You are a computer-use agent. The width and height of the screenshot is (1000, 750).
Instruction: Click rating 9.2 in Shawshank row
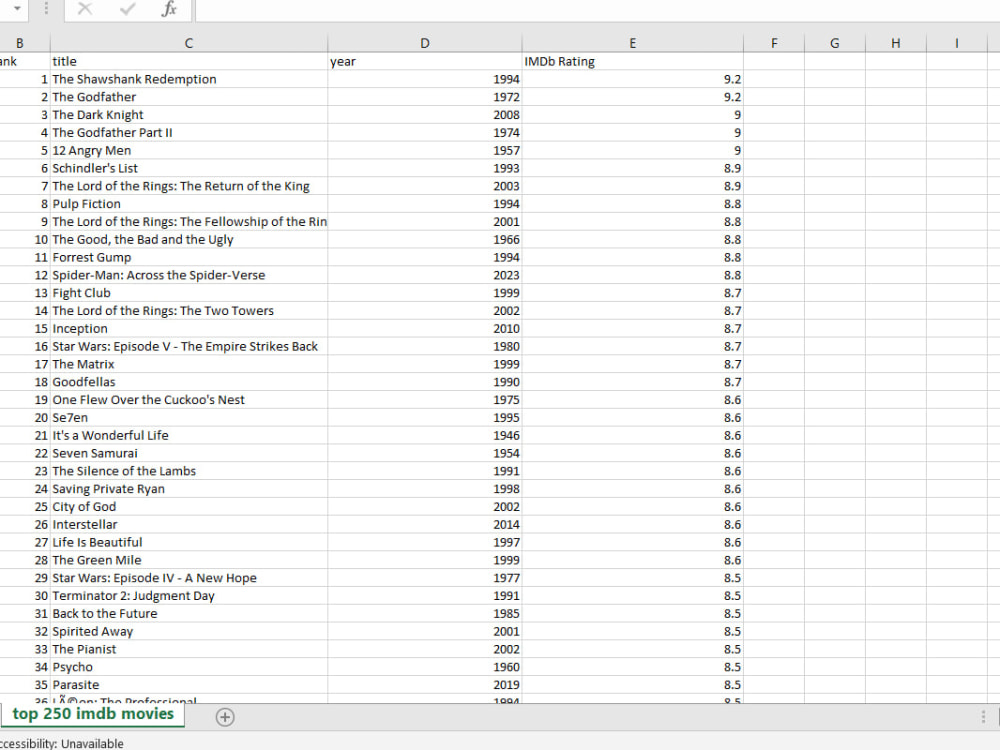tap(633, 79)
